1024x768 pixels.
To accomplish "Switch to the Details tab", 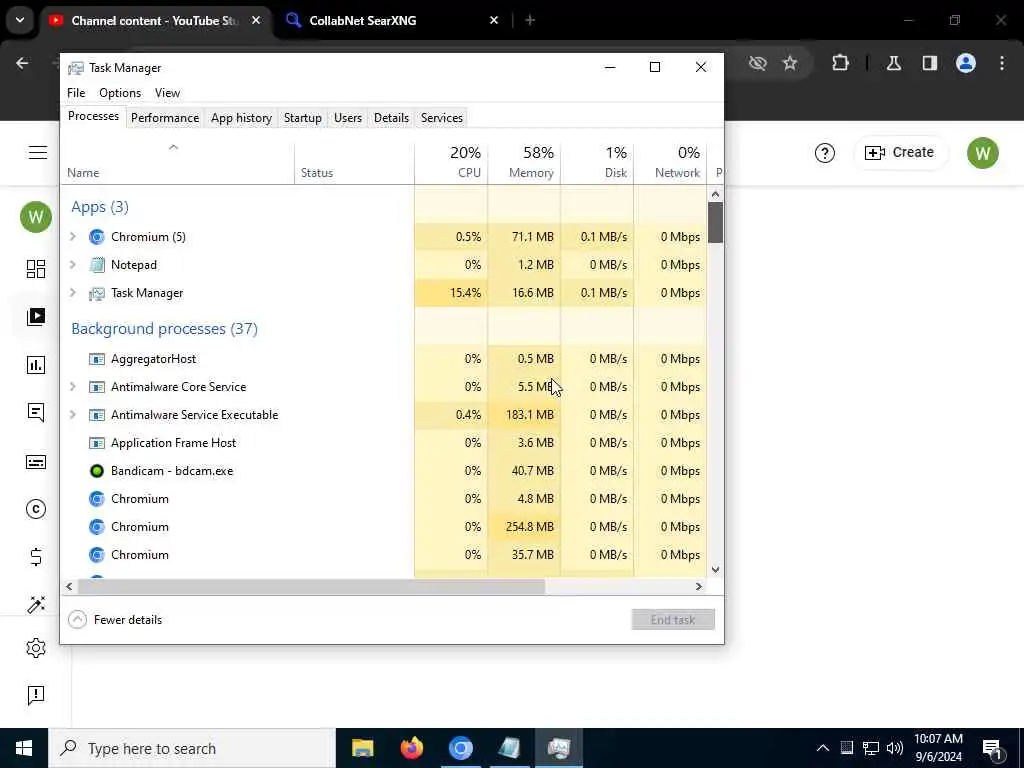I will [391, 118].
